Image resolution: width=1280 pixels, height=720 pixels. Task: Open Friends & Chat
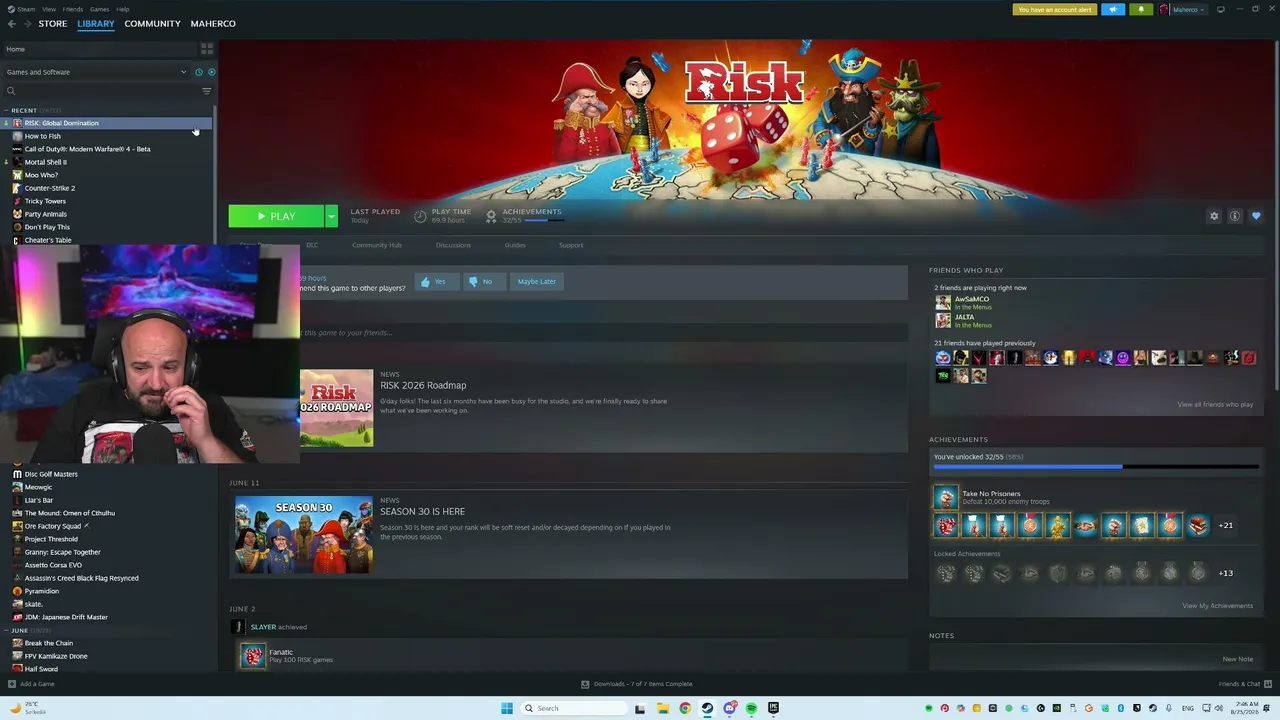1244,684
